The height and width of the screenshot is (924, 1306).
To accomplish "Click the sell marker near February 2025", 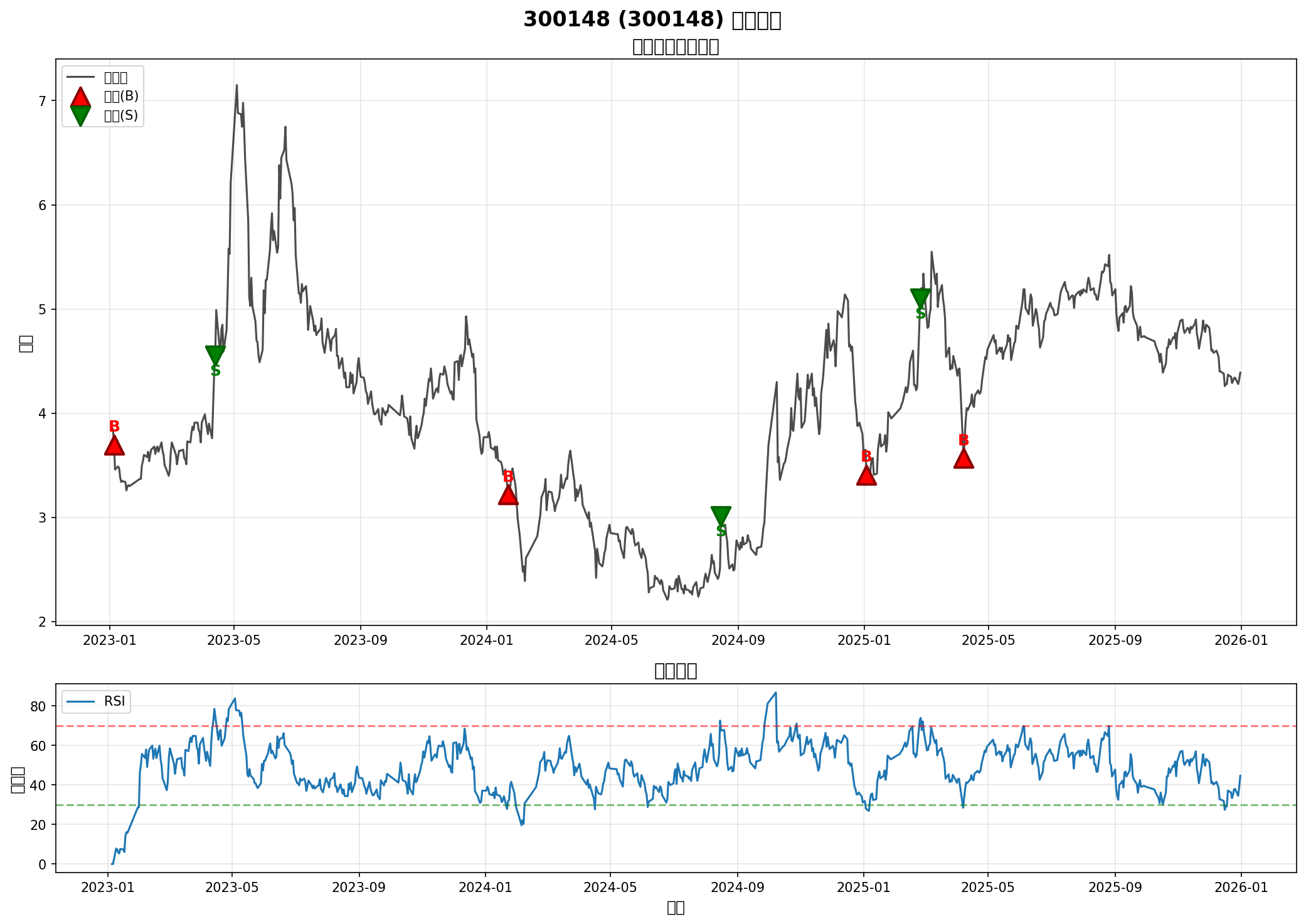I will (920, 298).
